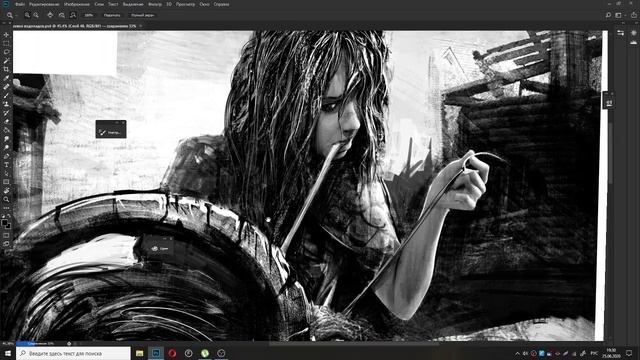Image resolution: width=640 pixels, height=360 pixels.
Task: Select the Paint Bucket tool
Action: point(6,130)
